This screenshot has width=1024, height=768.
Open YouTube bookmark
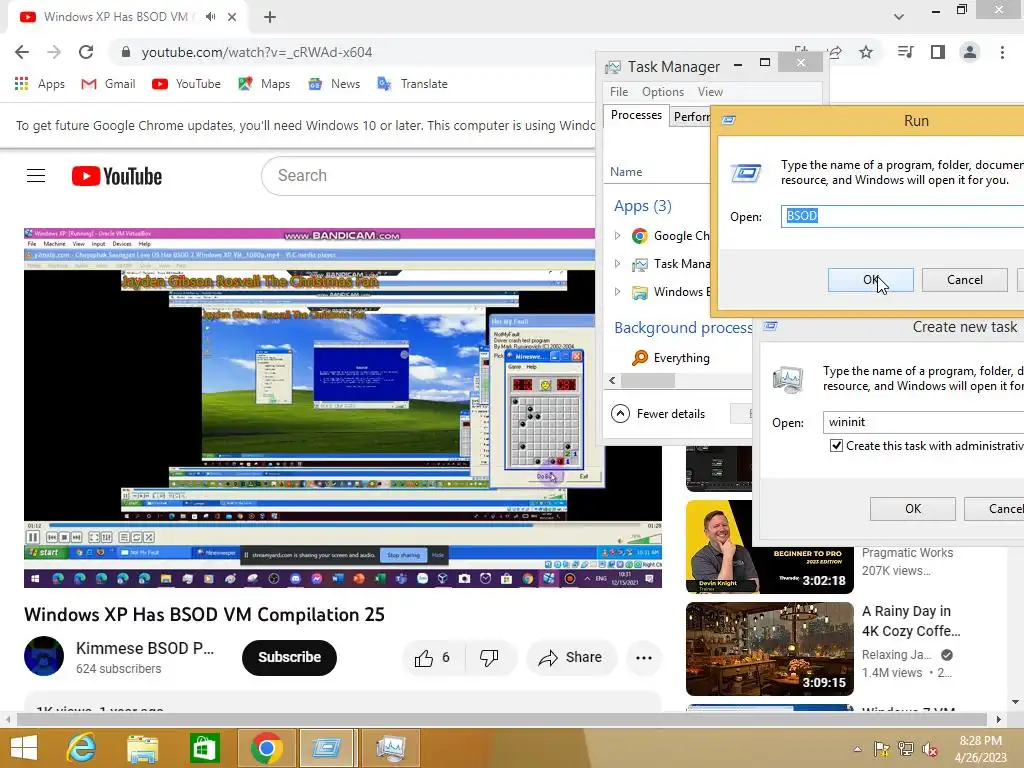[186, 84]
